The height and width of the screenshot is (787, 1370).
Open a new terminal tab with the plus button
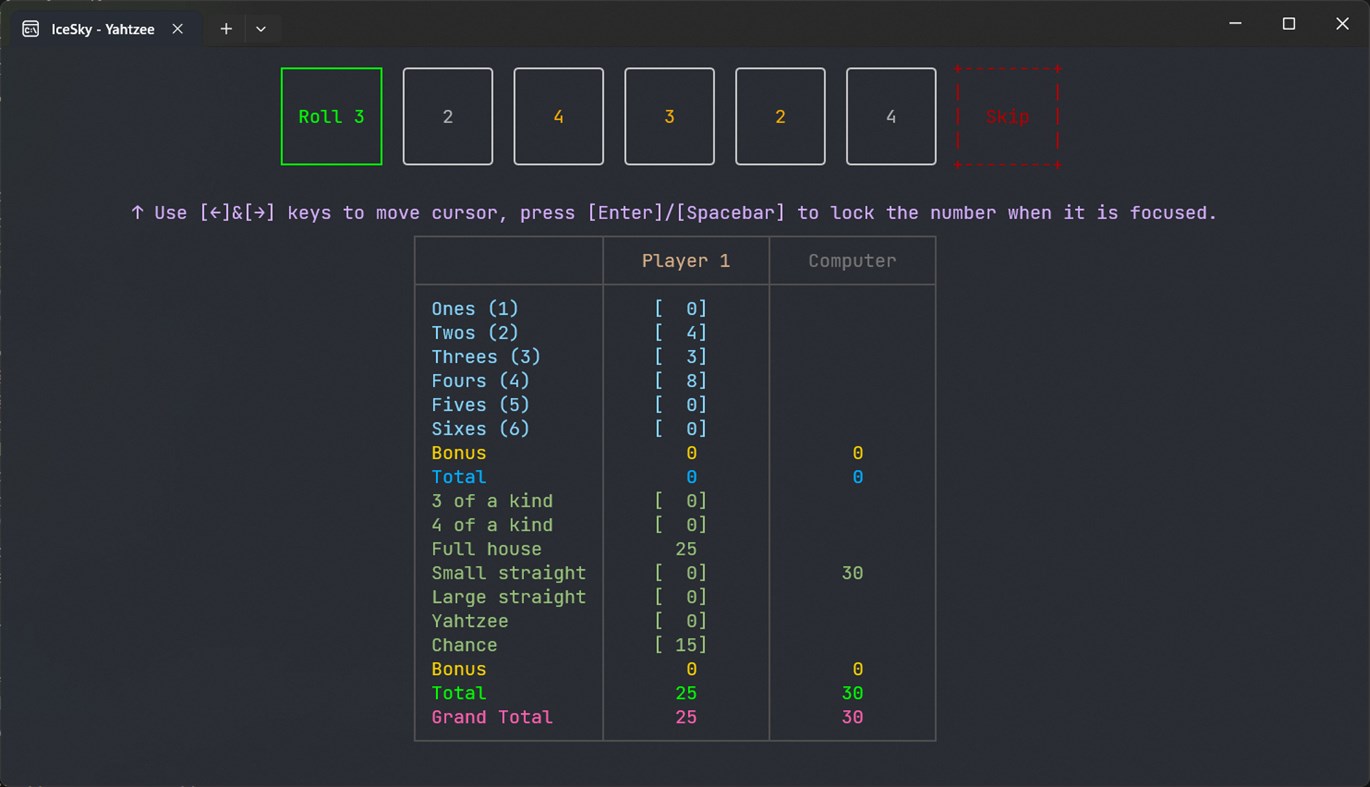[225, 29]
